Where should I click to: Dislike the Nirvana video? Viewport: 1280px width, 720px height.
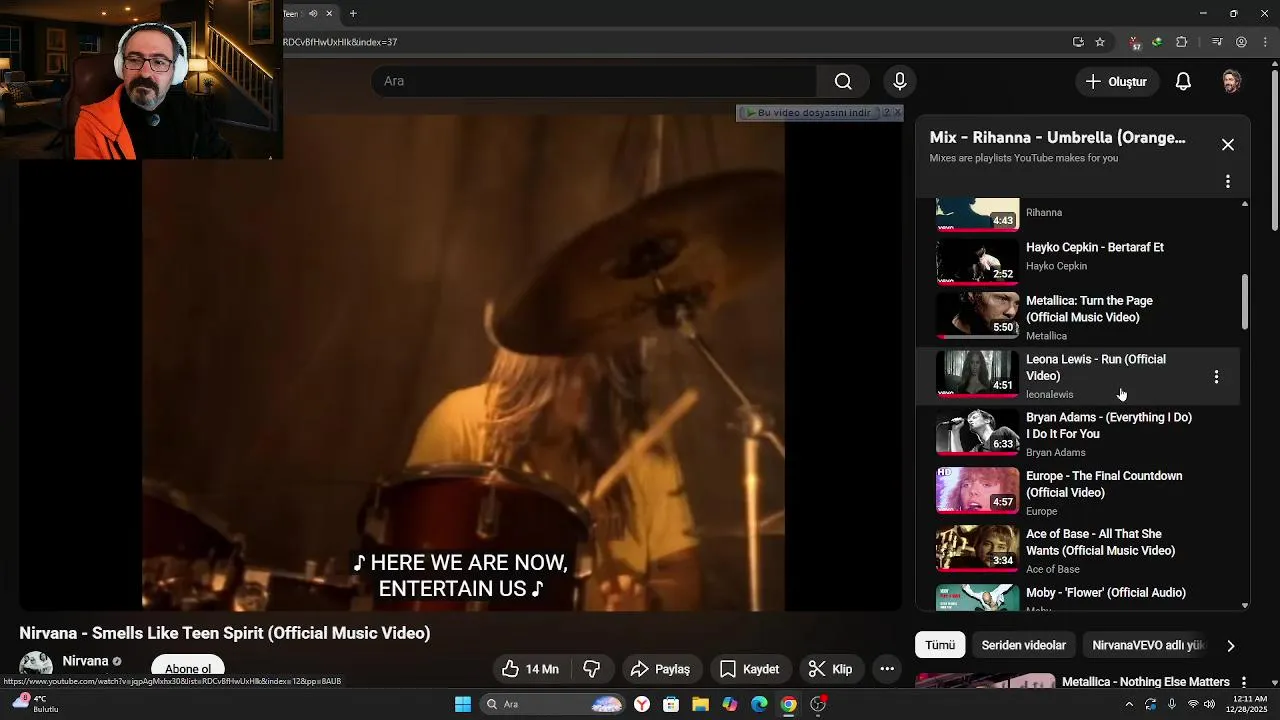[591, 669]
